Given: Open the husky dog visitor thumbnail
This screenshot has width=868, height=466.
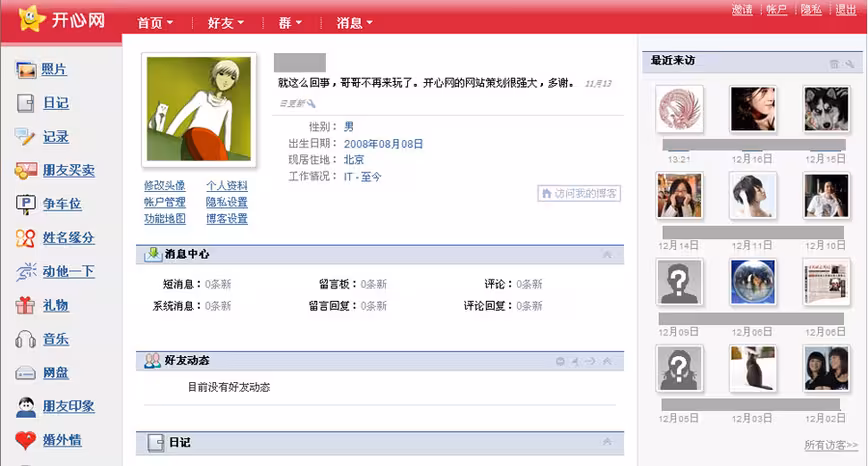Looking at the screenshot, I should pos(826,109).
